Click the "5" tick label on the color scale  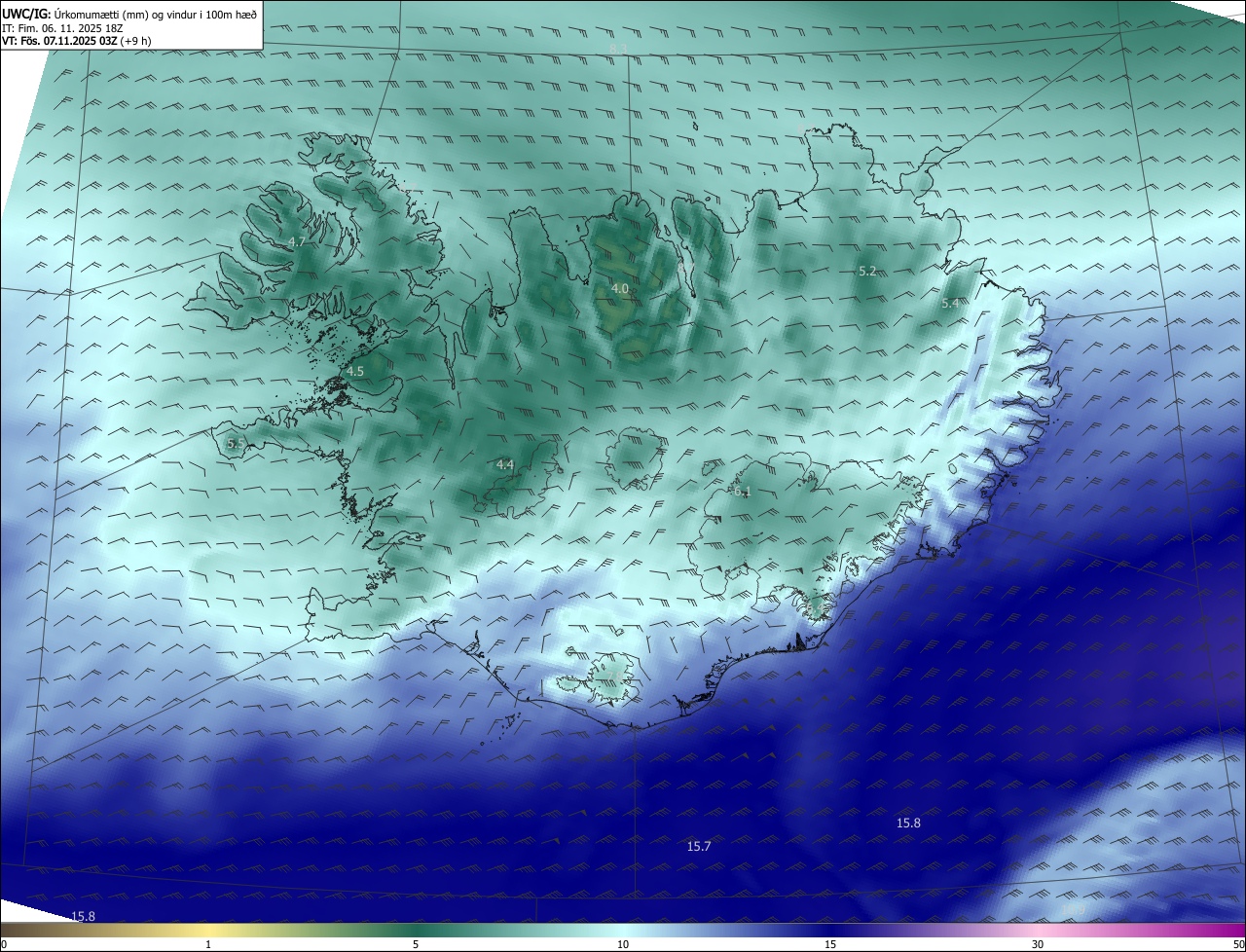416,944
